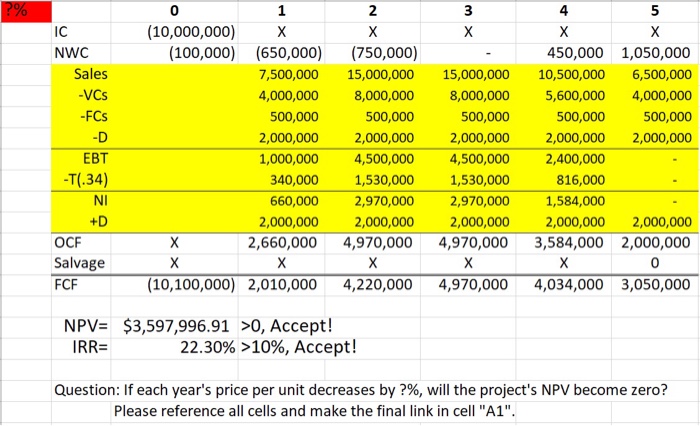The height and width of the screenshot is (426, 700).
Task: Select OCF value 3,584,000
Action: 569,242
